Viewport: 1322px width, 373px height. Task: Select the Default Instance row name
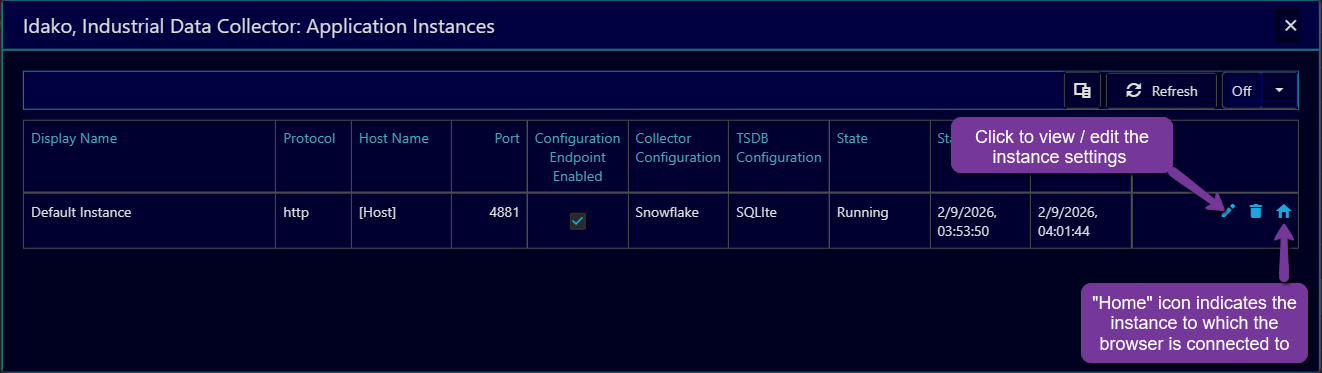tap(81, 212)
